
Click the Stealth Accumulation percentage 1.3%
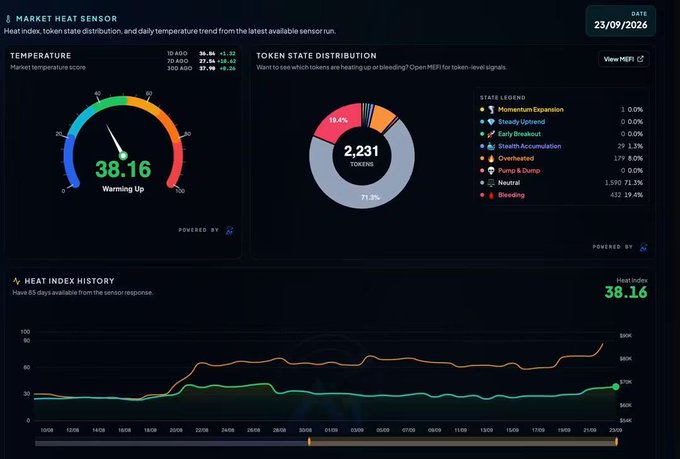[x=635, y=146]
